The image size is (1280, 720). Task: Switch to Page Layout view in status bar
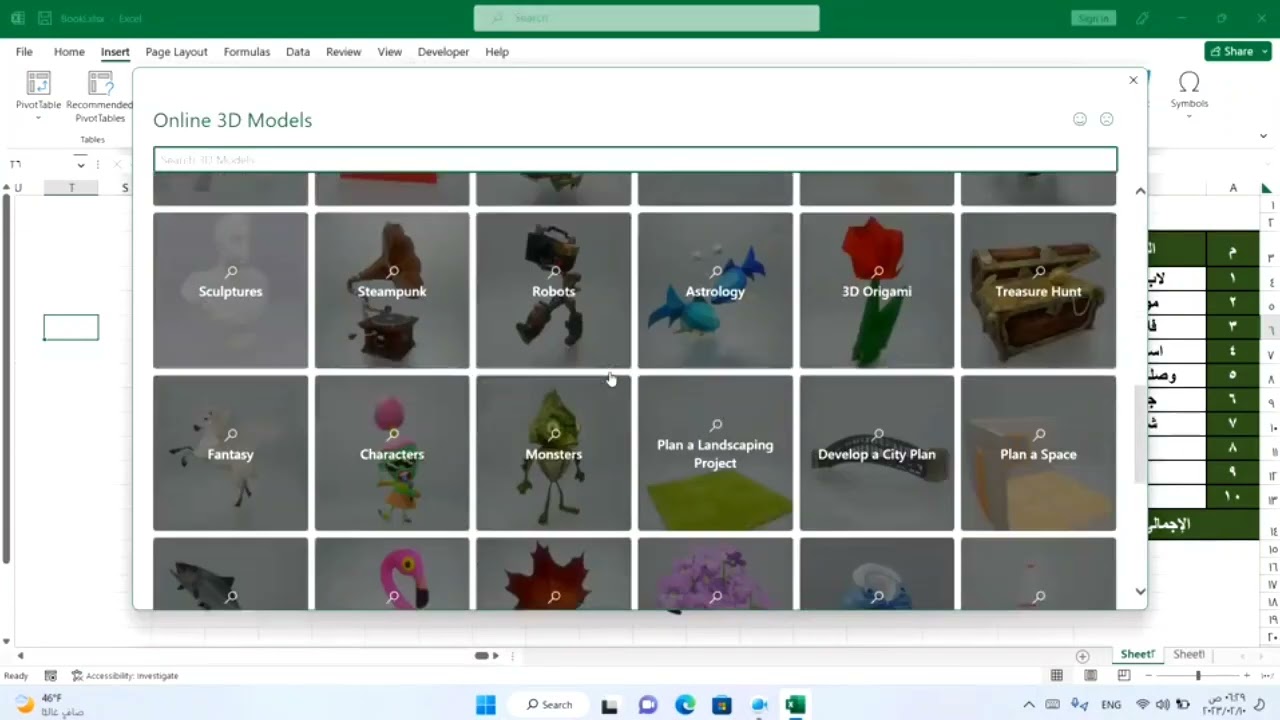pyautogui.click(x=1090, y=676)
